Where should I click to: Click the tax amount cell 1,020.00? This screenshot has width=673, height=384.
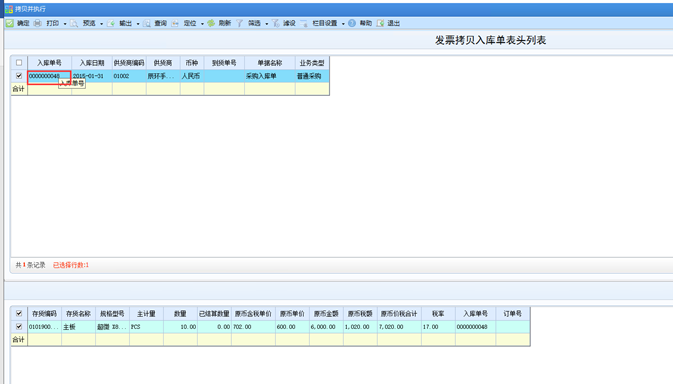point(360,327)
